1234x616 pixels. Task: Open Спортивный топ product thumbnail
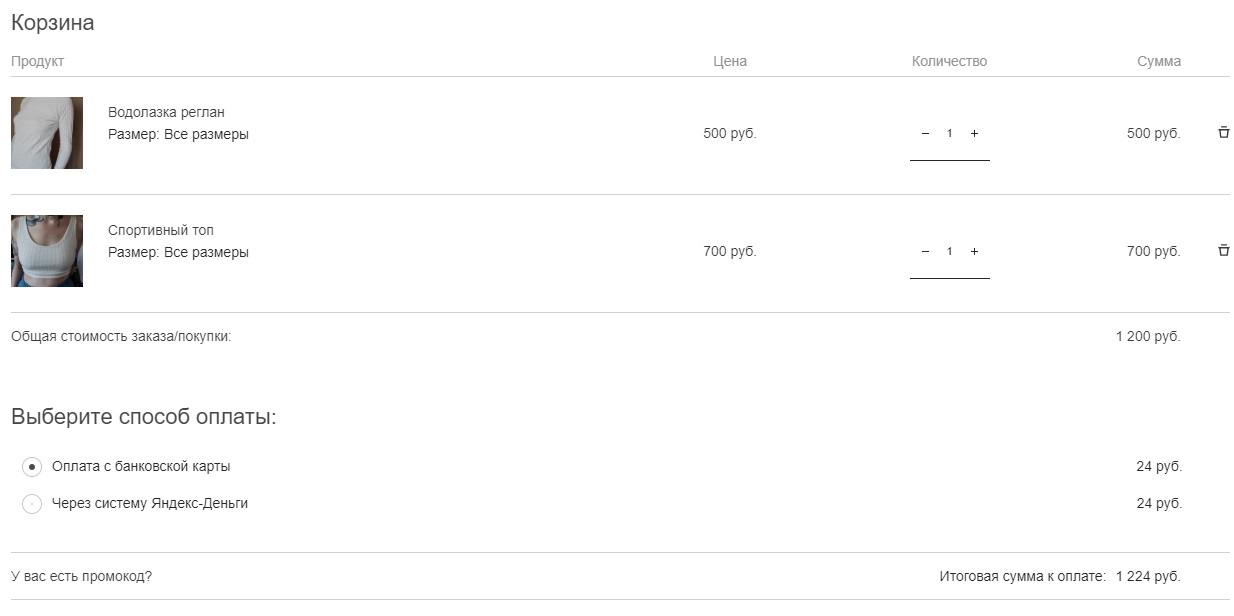click(47, 251)
